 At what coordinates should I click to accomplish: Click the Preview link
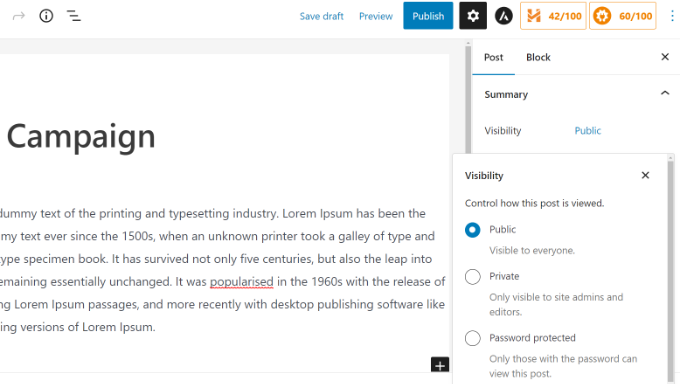click(x=376, y=16)
